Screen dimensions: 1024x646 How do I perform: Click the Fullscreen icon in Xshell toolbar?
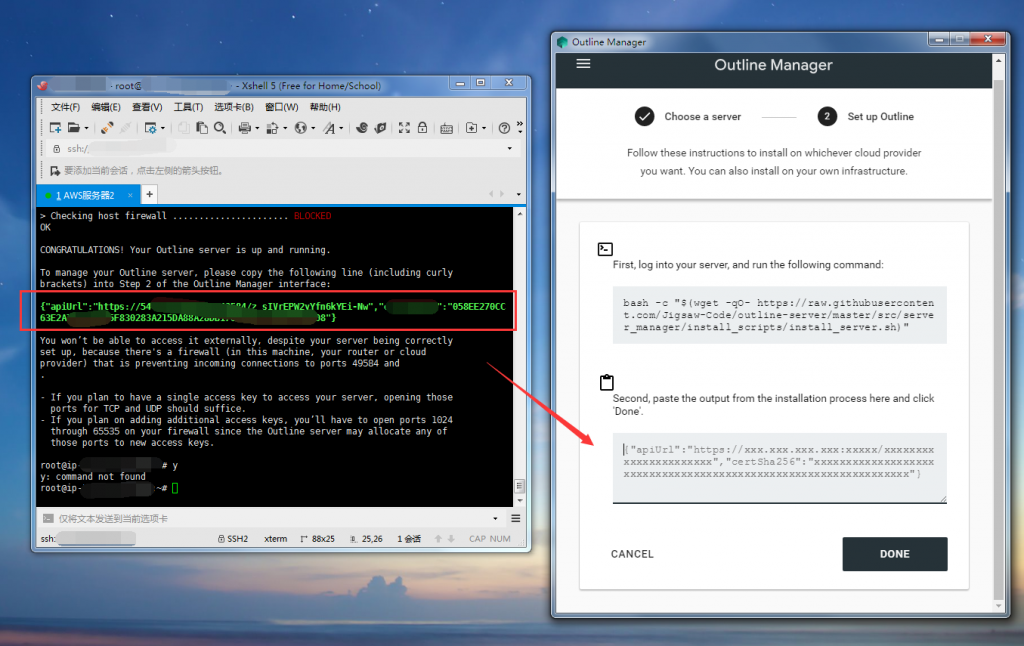point(405,128)
